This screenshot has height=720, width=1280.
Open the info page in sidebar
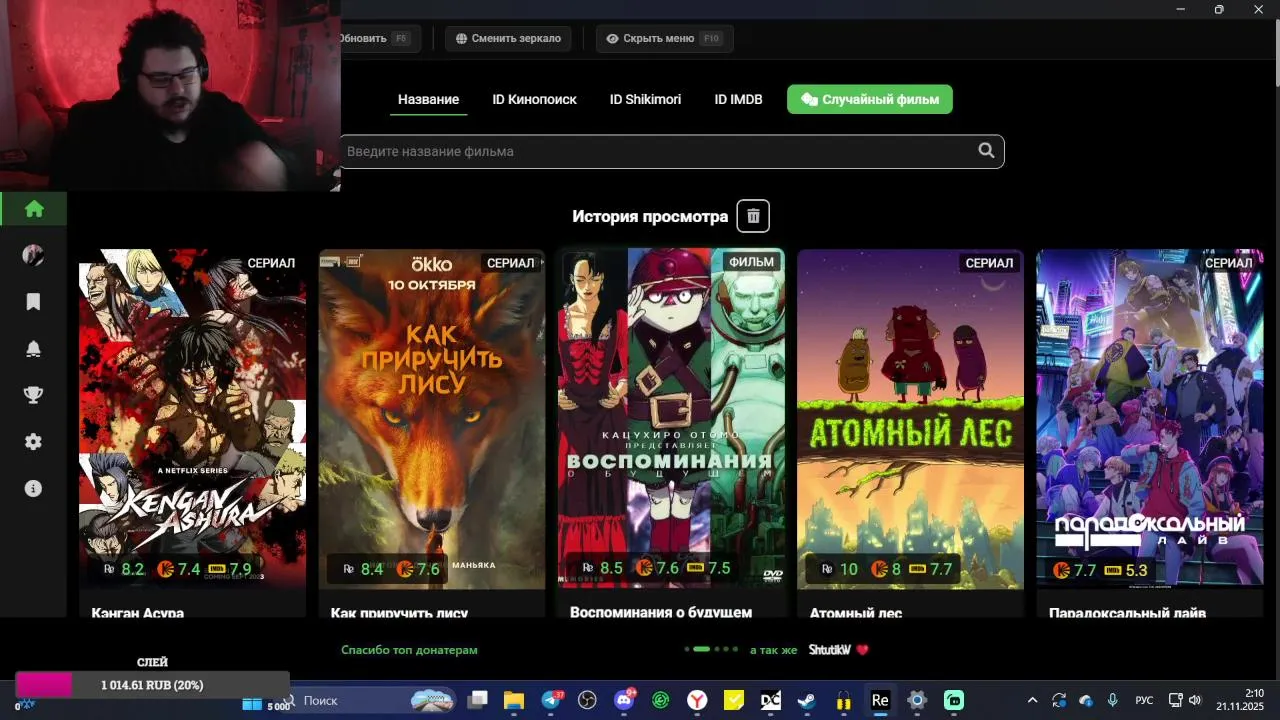pos(33,489)
